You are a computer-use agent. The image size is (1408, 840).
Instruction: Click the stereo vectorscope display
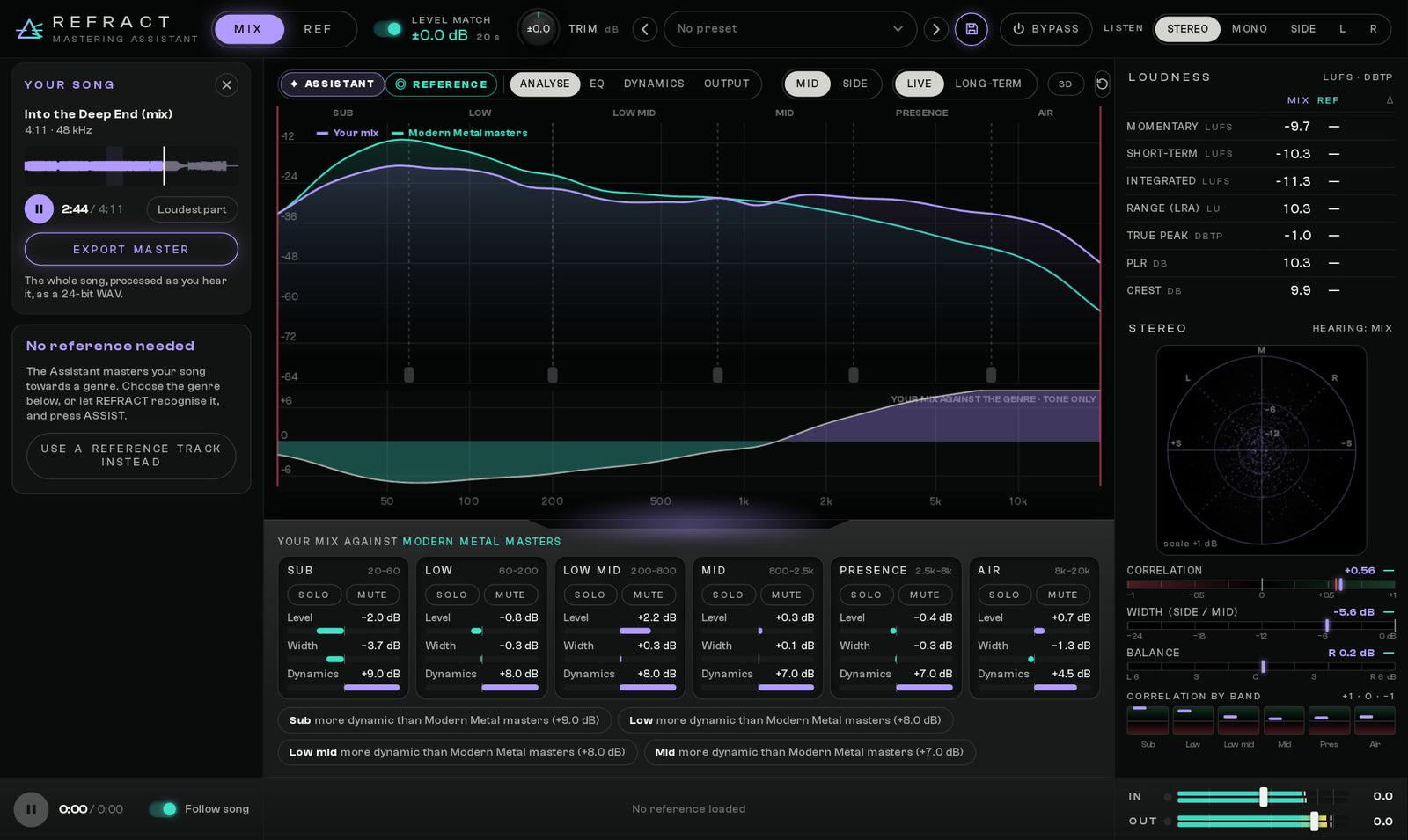click(1261, 449)
